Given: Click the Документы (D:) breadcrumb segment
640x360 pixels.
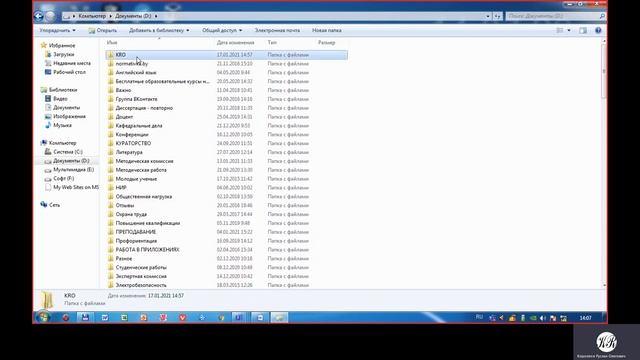Looking at the screenshot, I should coord(133,16).
